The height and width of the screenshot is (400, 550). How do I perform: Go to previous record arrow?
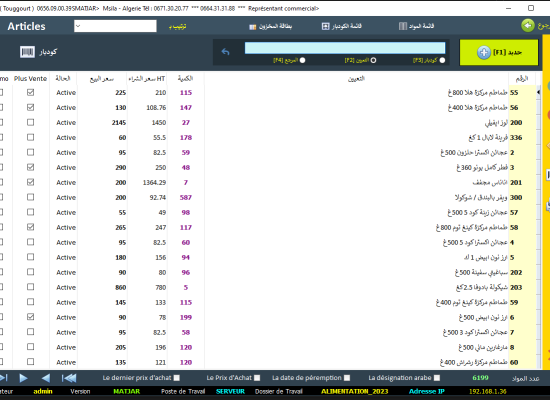tap(46, 378)
